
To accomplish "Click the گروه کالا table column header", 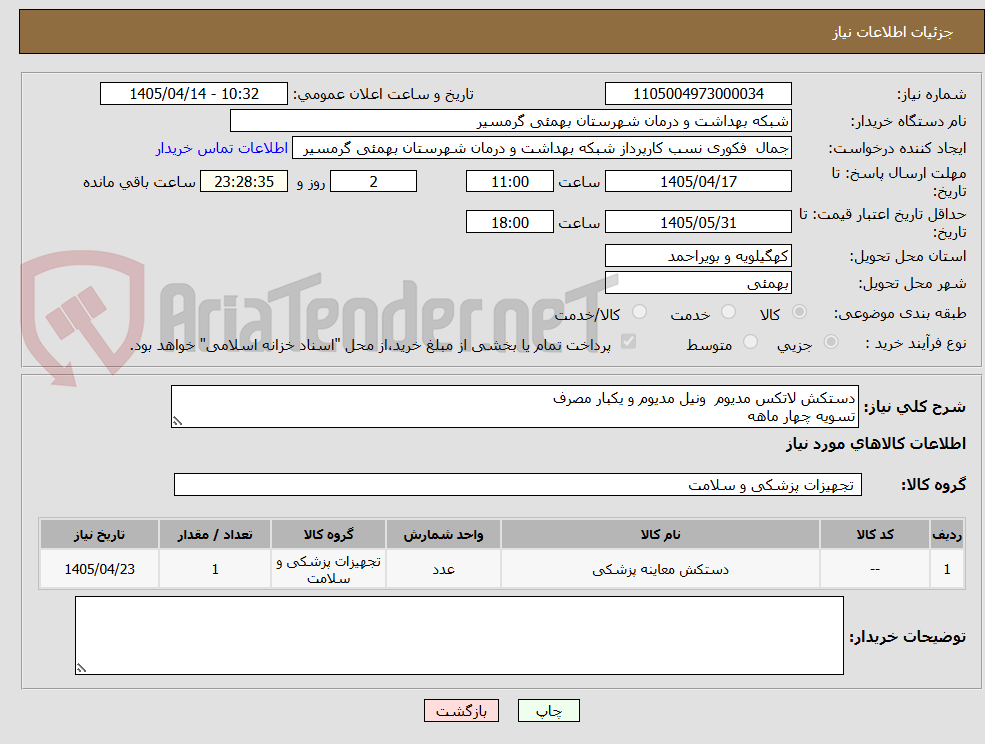I will [329, 534].
